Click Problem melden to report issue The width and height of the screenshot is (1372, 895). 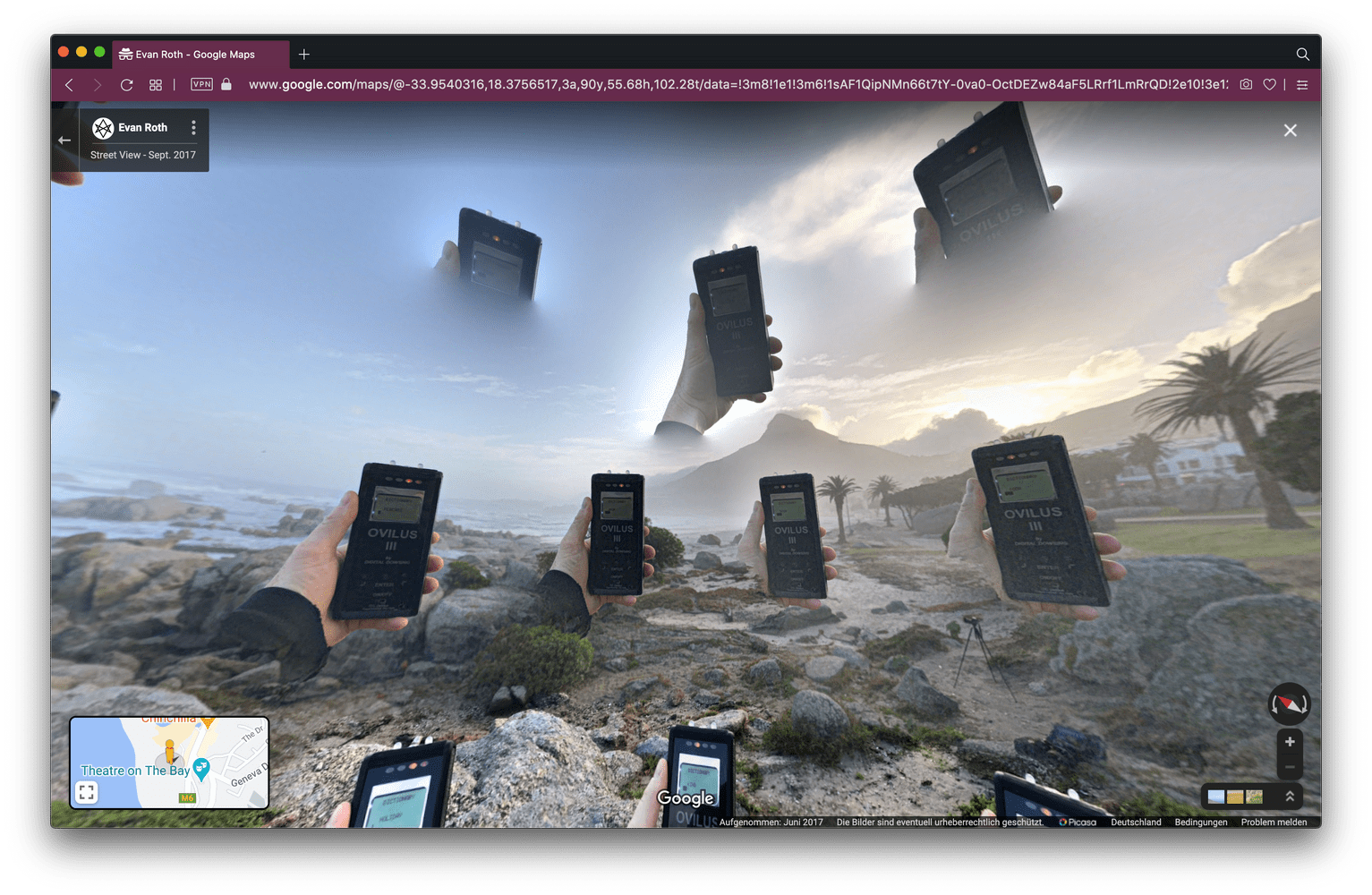pos(1274,822)
